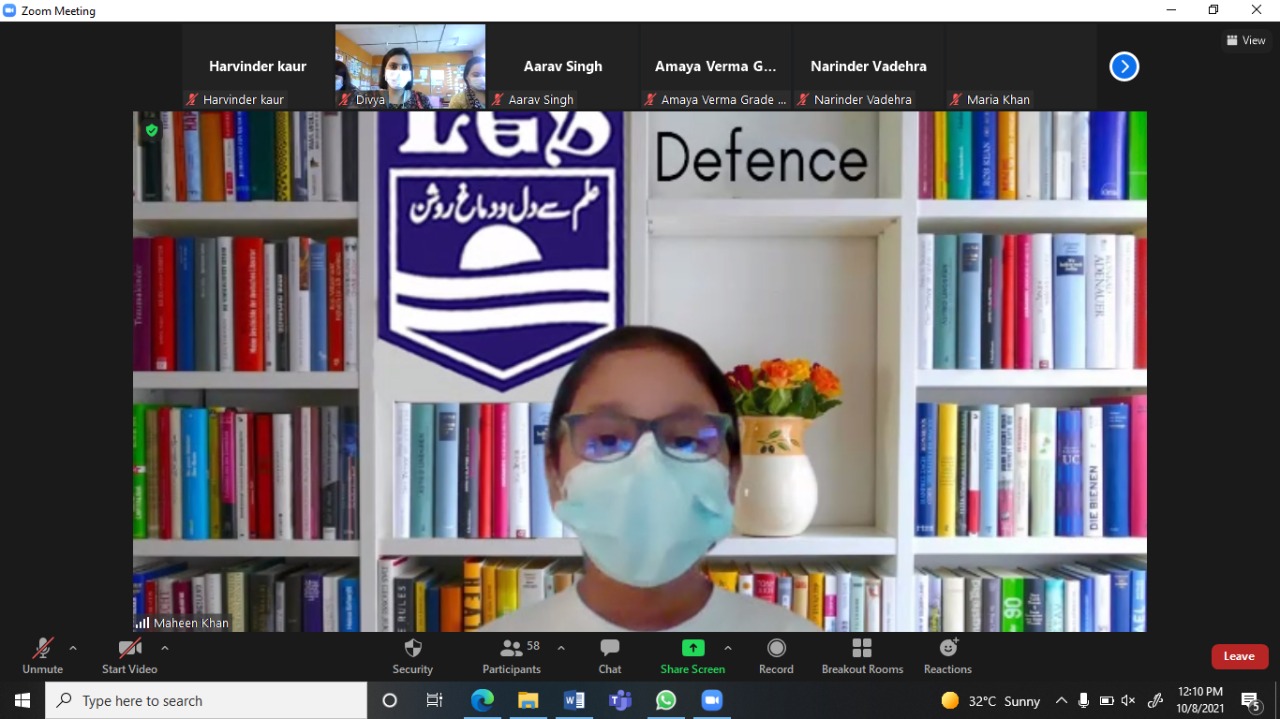
Task: Open the pen workspace tray icon
Action: tap(1156, 701)
